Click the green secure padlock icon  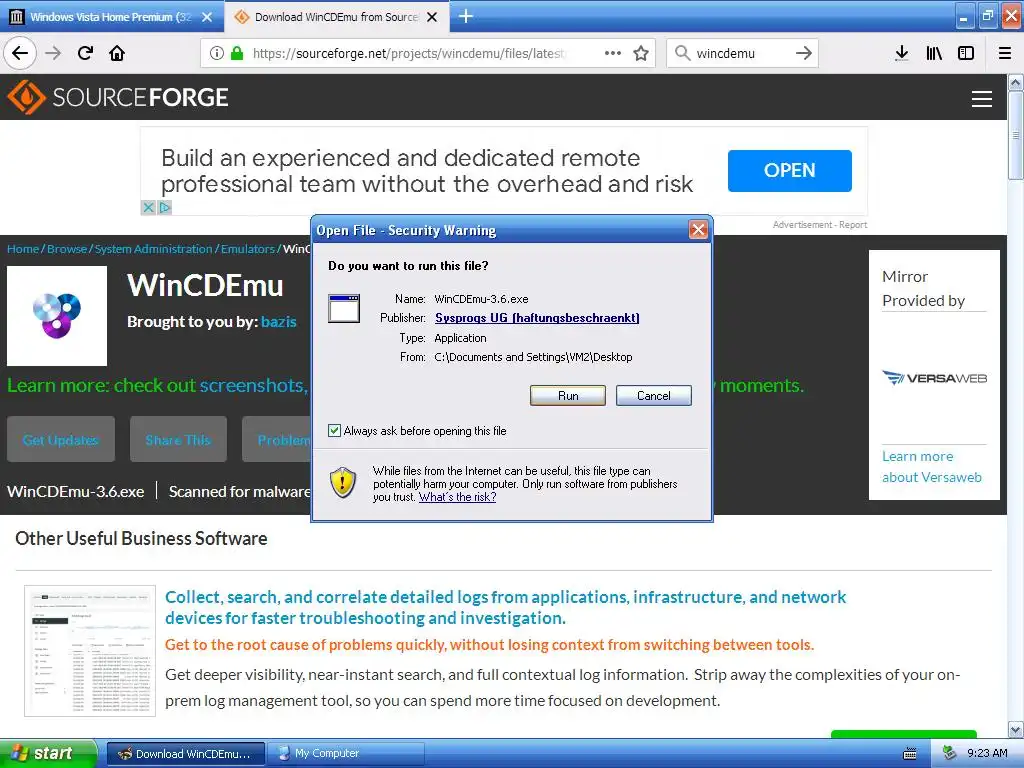[x=237, y=53]
